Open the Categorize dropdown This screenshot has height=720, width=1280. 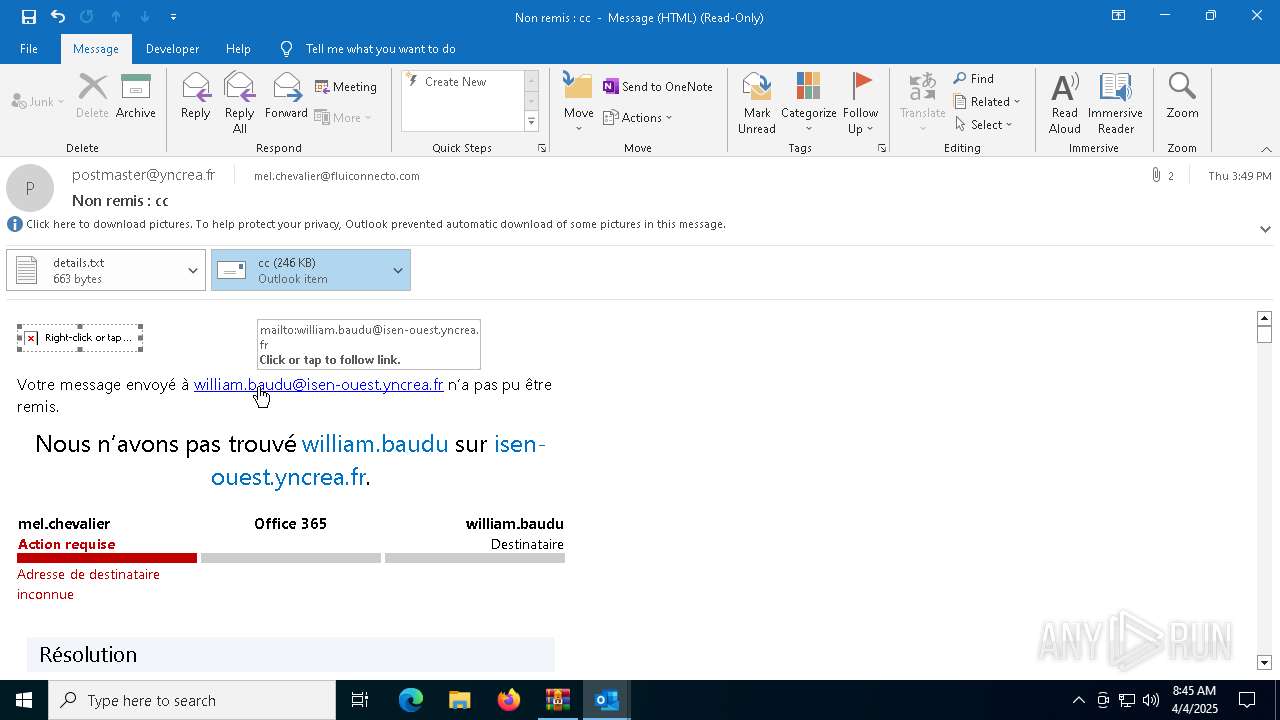tap(809, 103)
